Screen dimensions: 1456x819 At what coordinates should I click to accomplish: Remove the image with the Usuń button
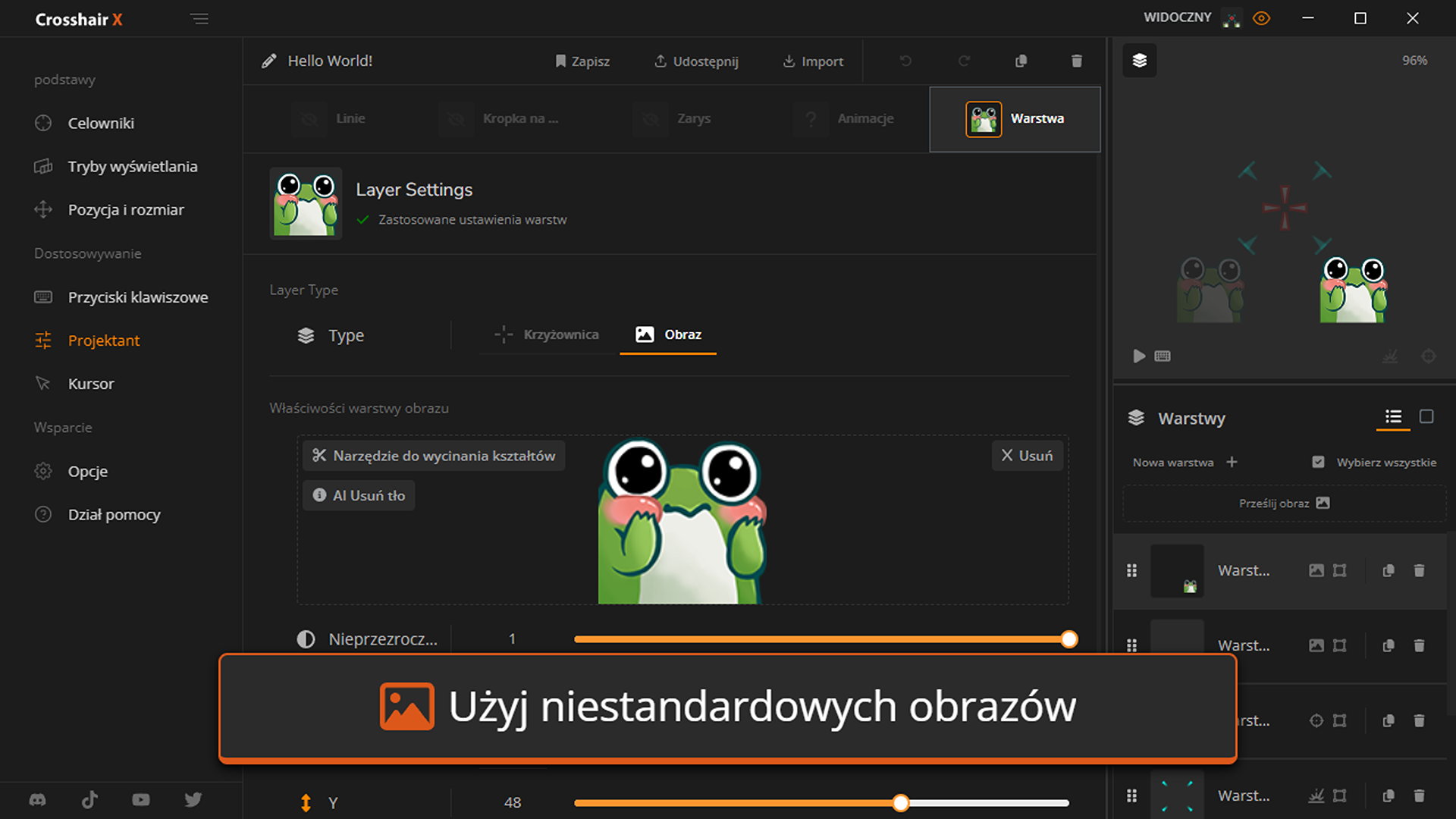[1028, 456]
